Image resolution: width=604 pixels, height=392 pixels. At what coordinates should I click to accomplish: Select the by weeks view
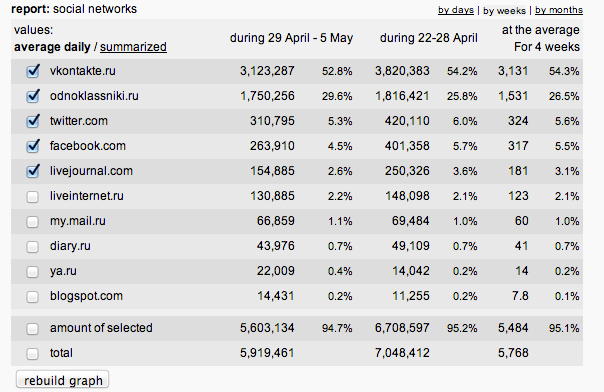pyautogui.click(x=504, y=11)
